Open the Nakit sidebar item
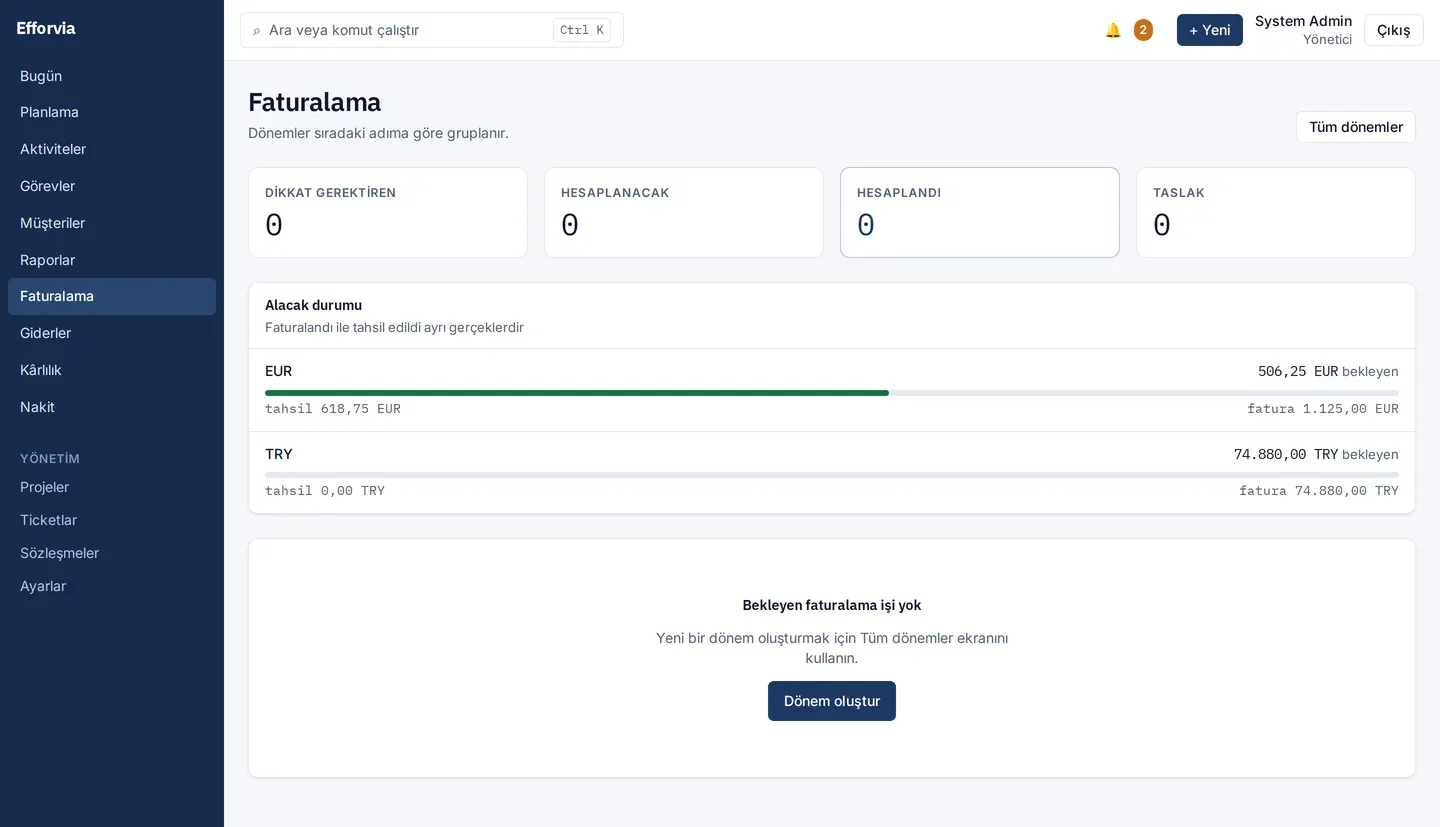1440x827 pixels. [112, 407]
